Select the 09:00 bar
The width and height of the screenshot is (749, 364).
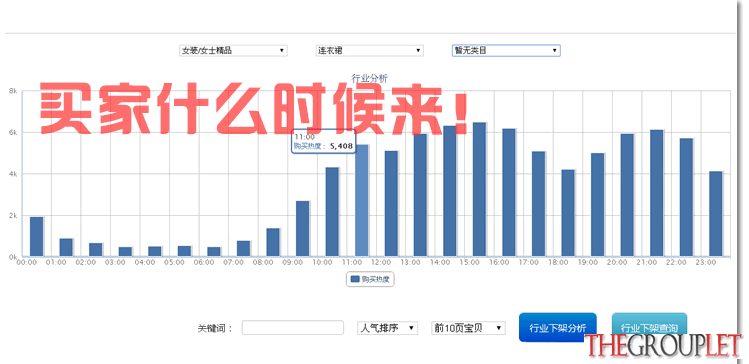[303, 229]
